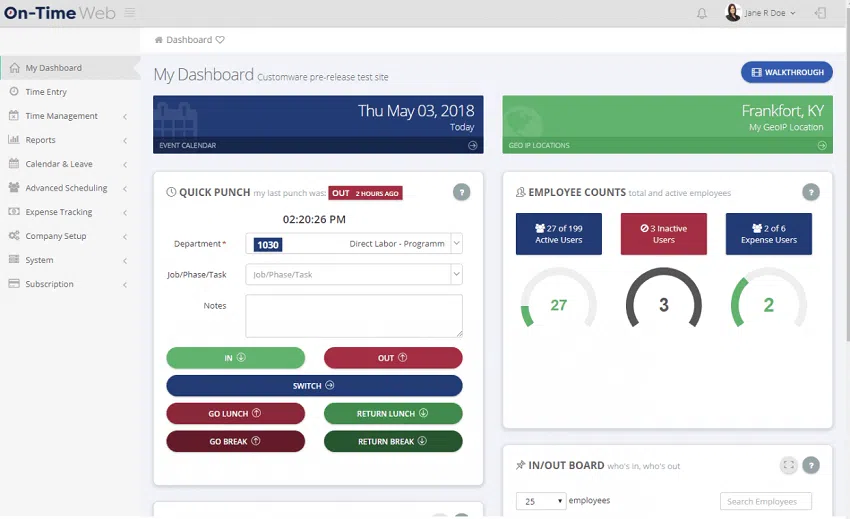Favorite the Dashboard with heart icon
Viewport: 850px width, 519px height.
point(220,40)
